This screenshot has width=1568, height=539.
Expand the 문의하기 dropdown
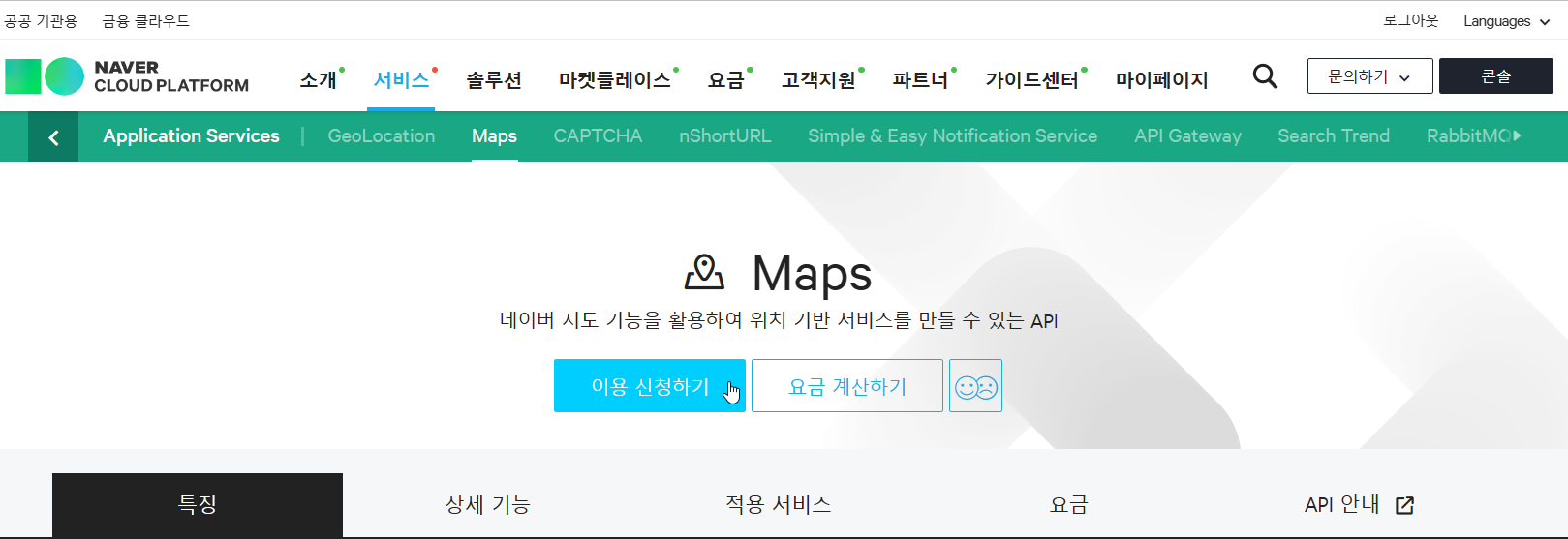[1369, 76]
